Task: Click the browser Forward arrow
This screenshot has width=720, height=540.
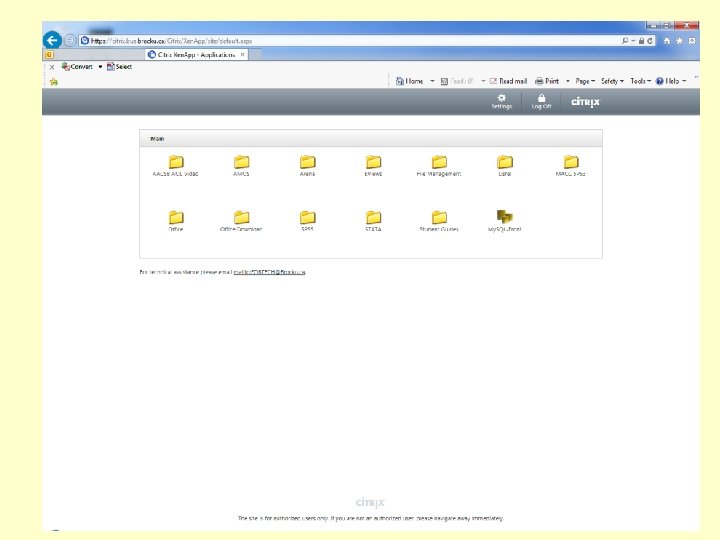Action: [x=70, y=40]
